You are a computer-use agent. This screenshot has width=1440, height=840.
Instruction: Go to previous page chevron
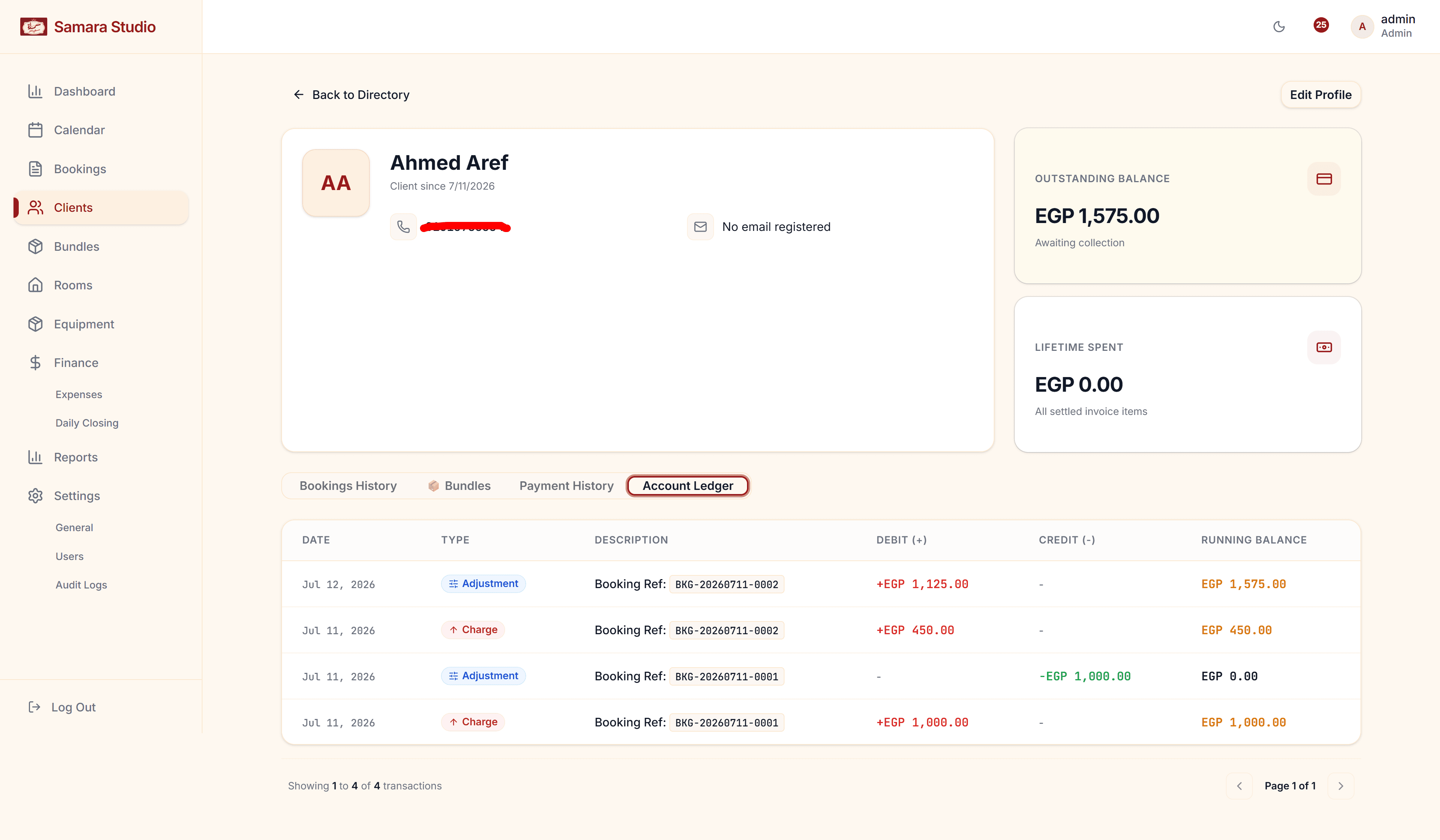(1239, 786)
